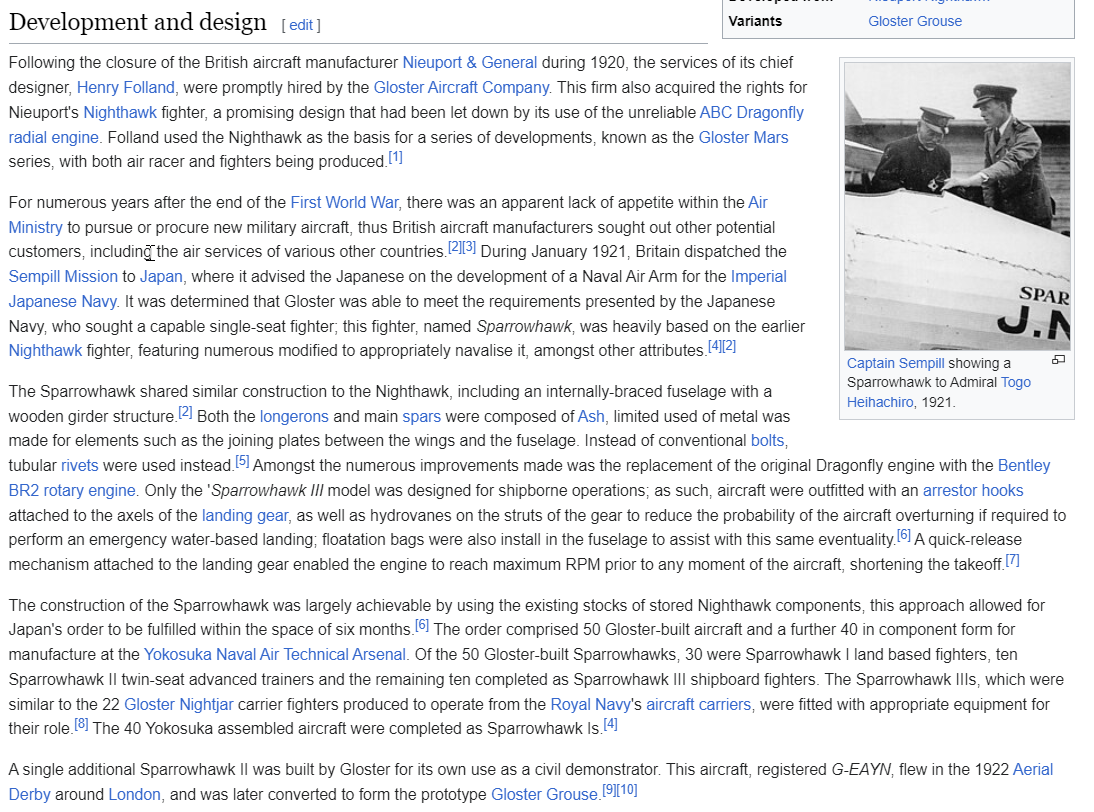Go to the Gloster Mars article
1094x812 pixels.
[x=742, y=137]
